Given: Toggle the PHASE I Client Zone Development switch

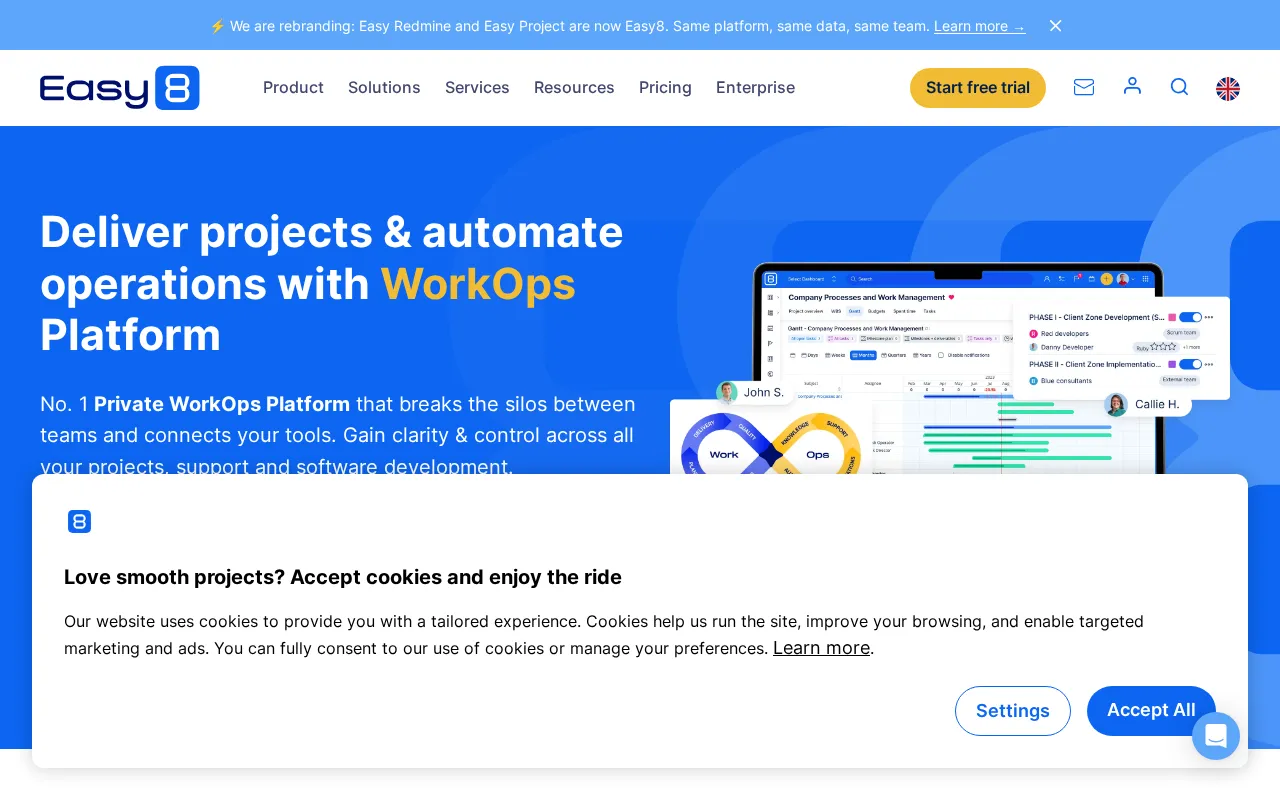Looking at the screenshot, I should [1190, 317].
